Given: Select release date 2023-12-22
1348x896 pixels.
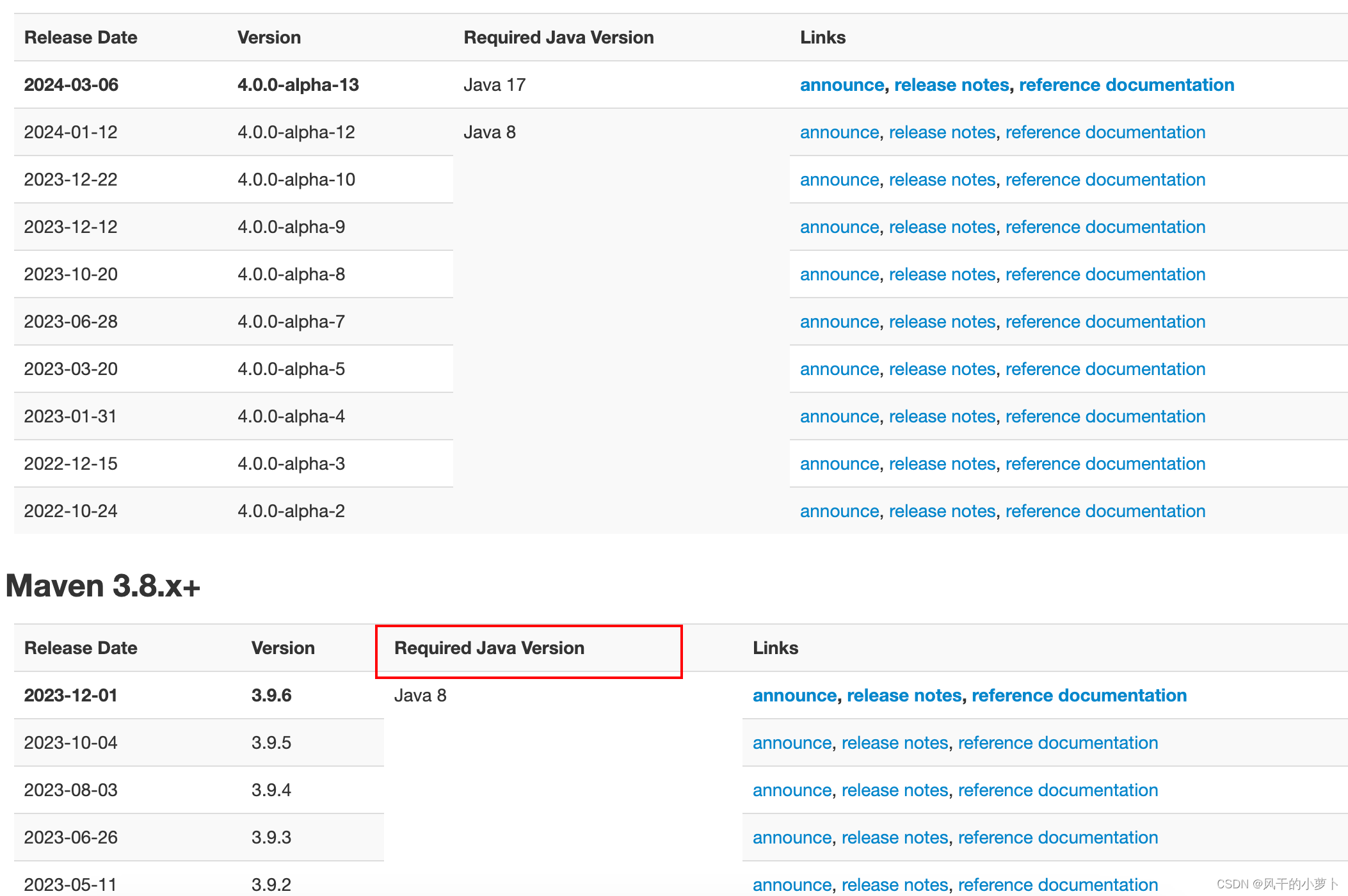Looking at the screenshot, I should pyautogui.click(x=71, y=179).
